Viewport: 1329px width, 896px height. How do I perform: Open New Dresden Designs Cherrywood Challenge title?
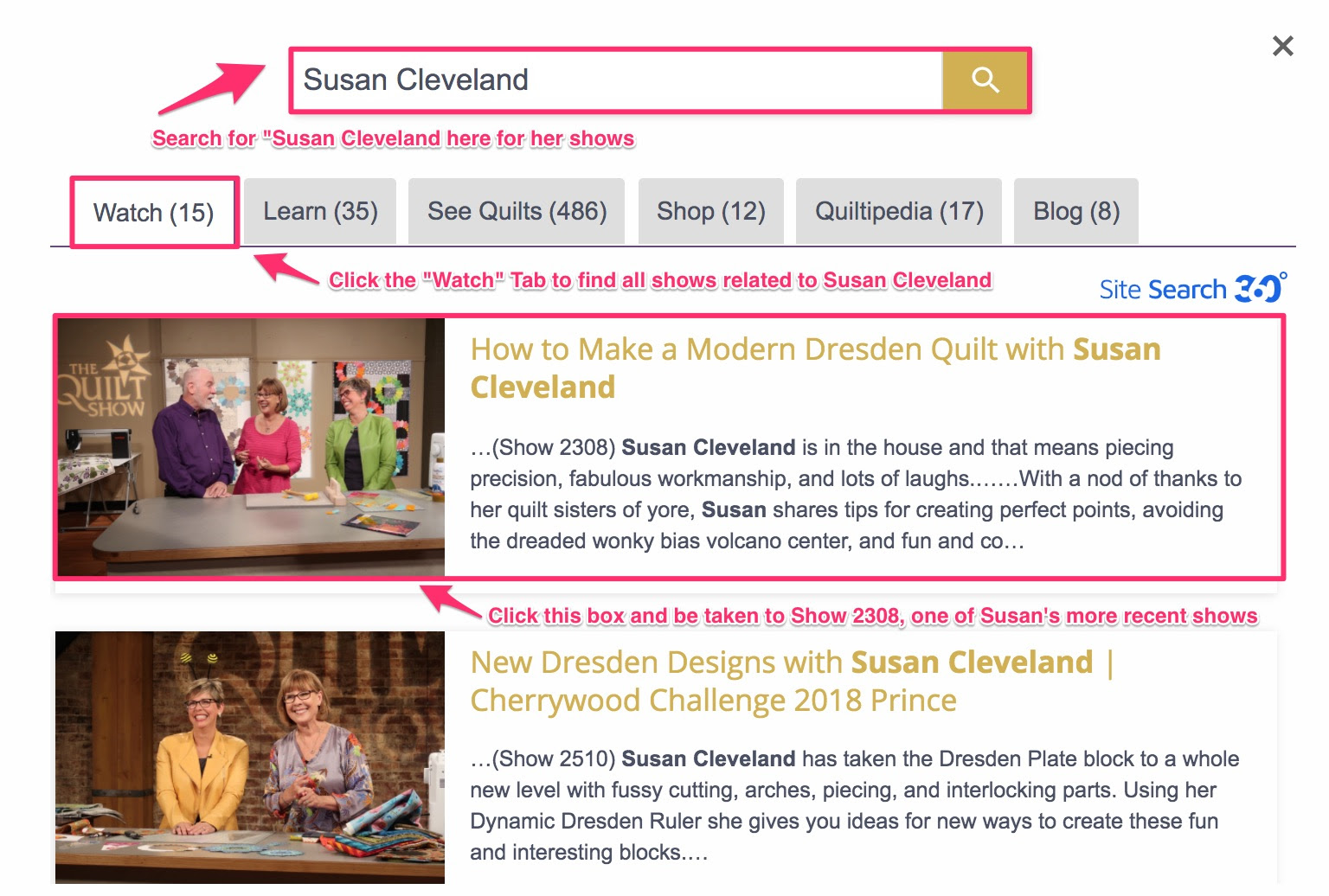click(x=793, y=681)
